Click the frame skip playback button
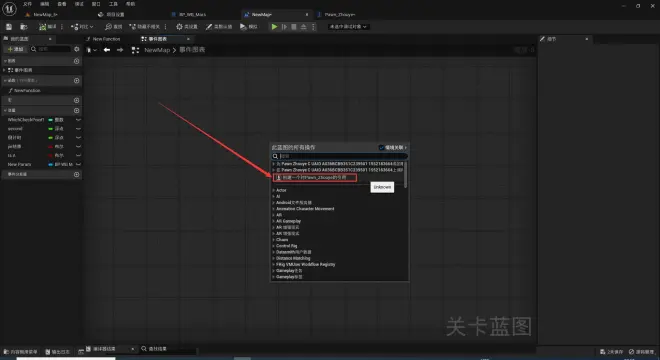 [x=284, y=27]
